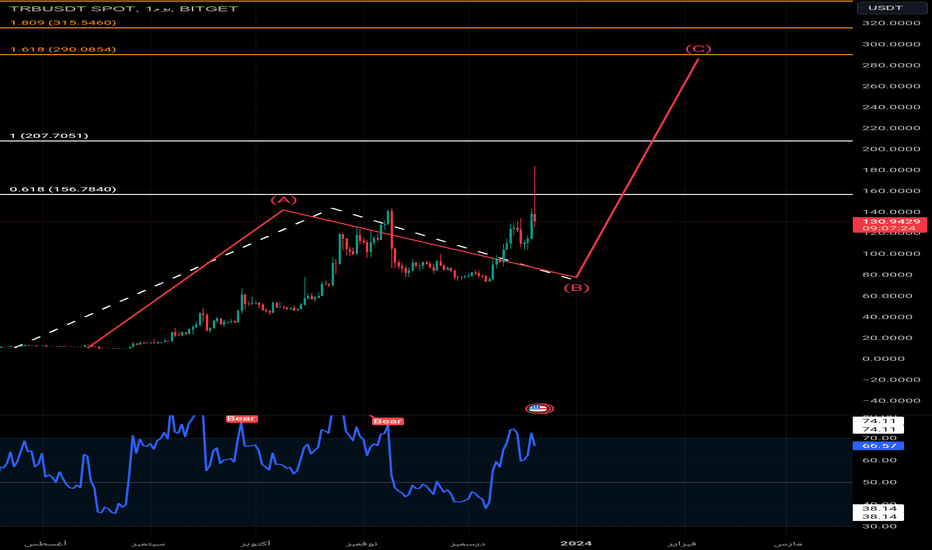This screenshot has width=932, height=550.
Task: Select the 1.618 (290.0854) Fibonacci label
Action: (x=63, y=49)
